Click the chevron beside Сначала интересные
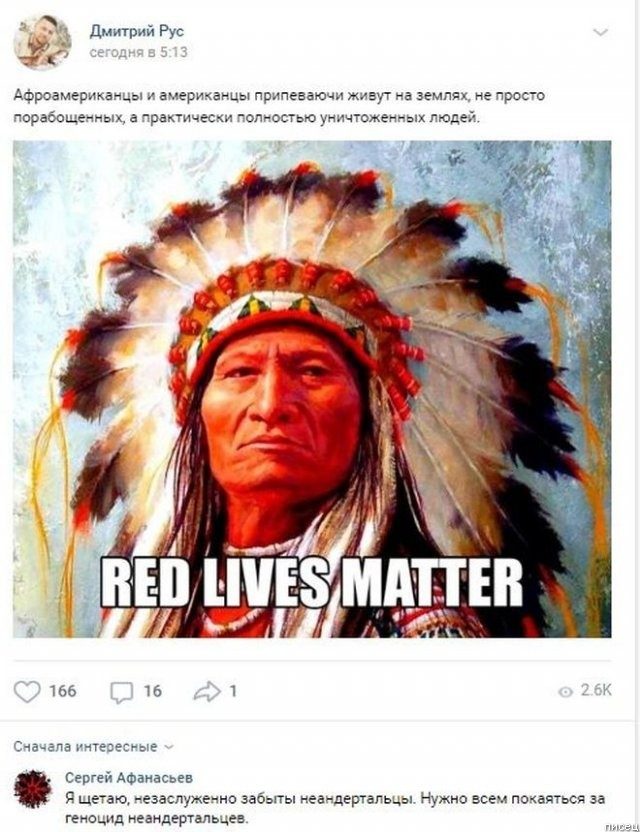 coord(169,747)
